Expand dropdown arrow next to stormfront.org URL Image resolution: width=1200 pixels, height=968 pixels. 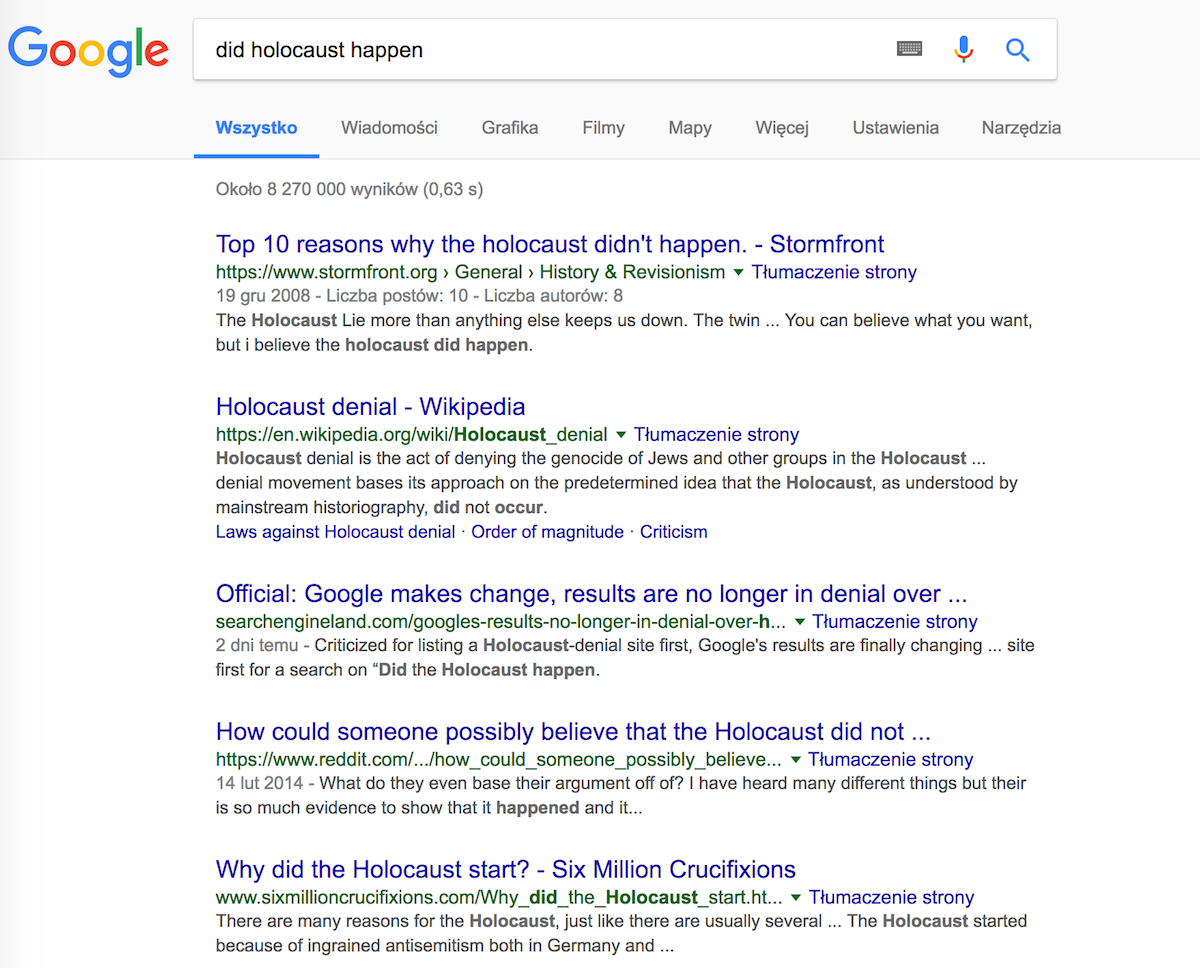click(739, 272)
